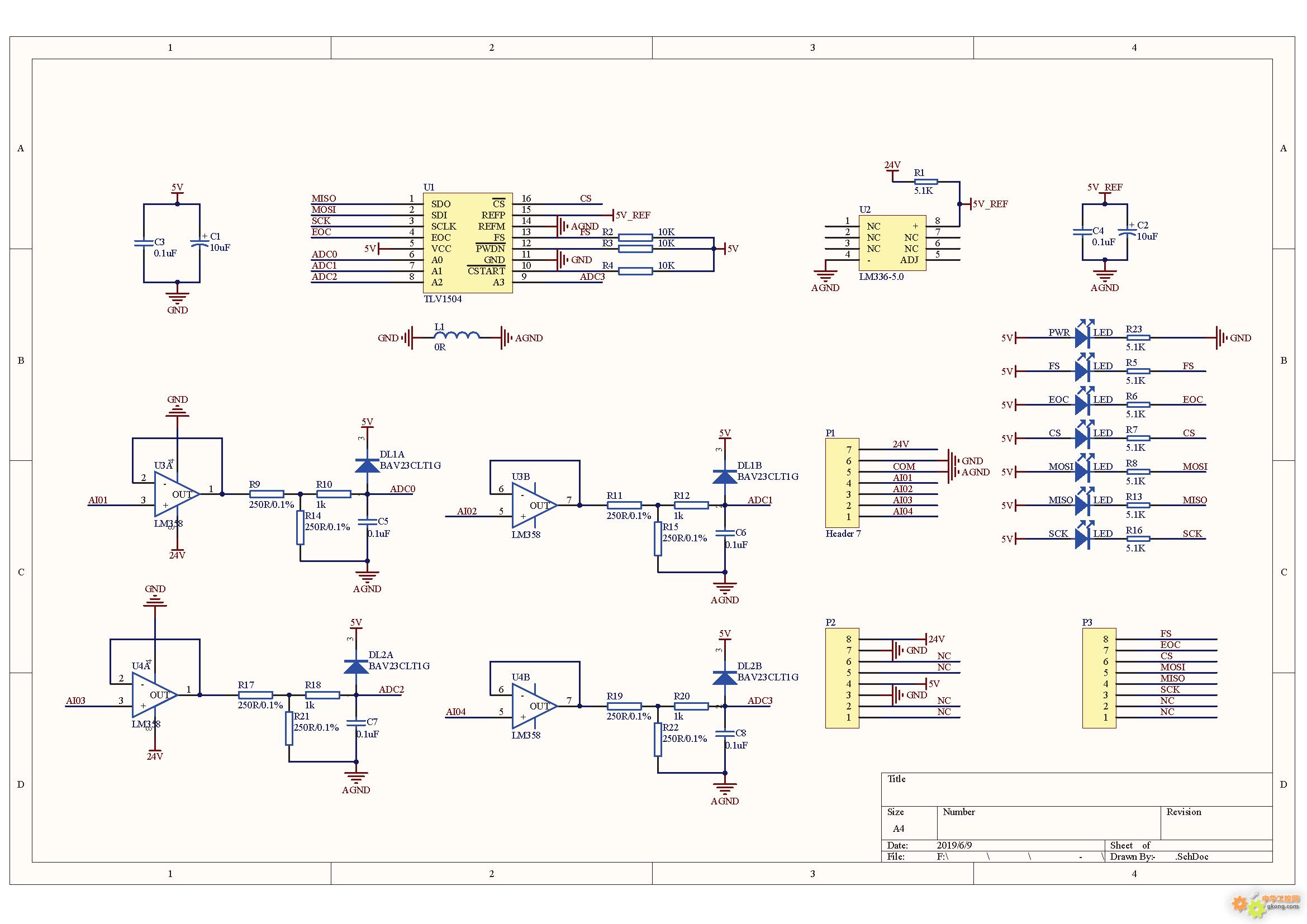The width and height of the screenshot is (1307, 924).
Task: Click the 'U4A' designator label
Action: 141,666
